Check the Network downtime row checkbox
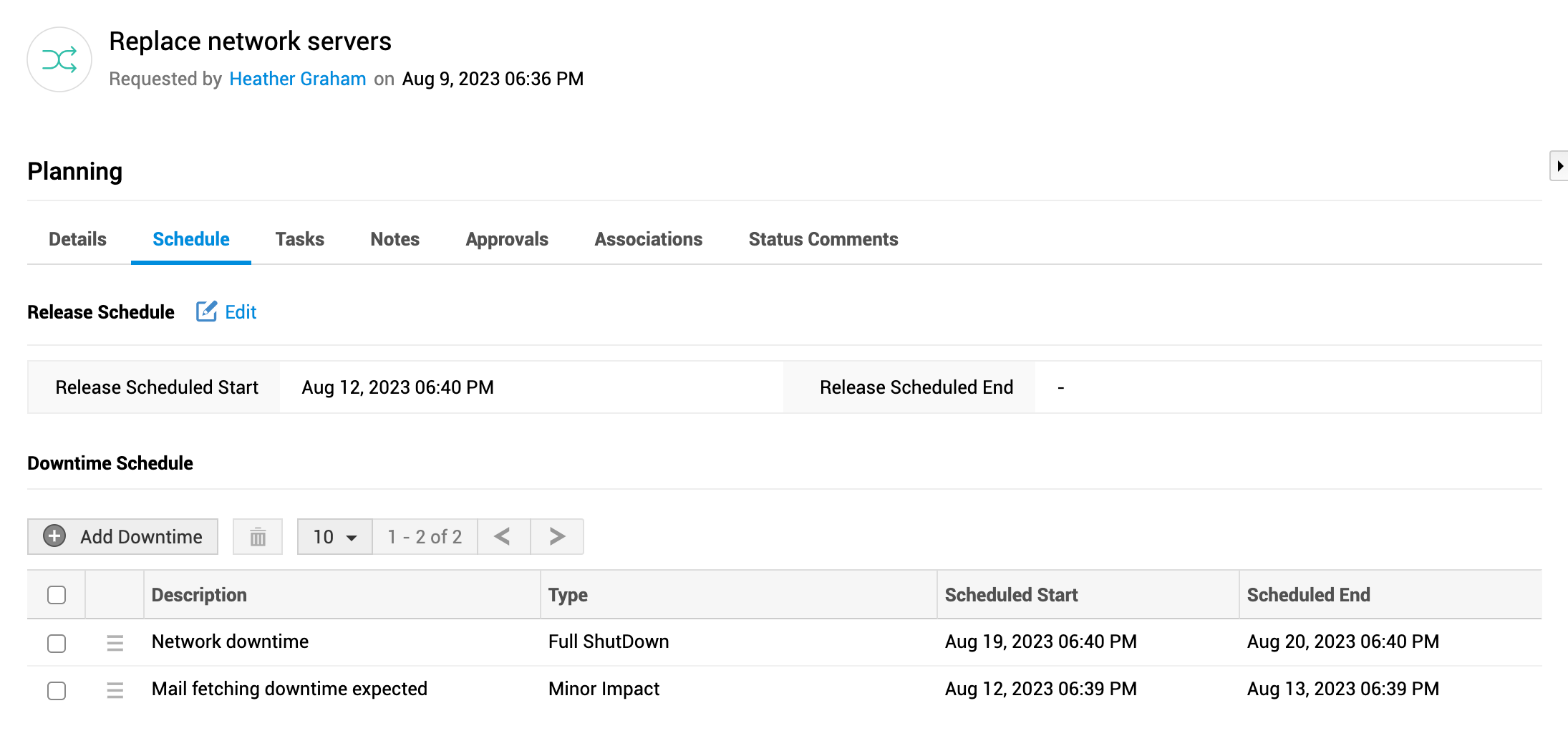Screen dimensions: 1568x736 tap(57, 643)
